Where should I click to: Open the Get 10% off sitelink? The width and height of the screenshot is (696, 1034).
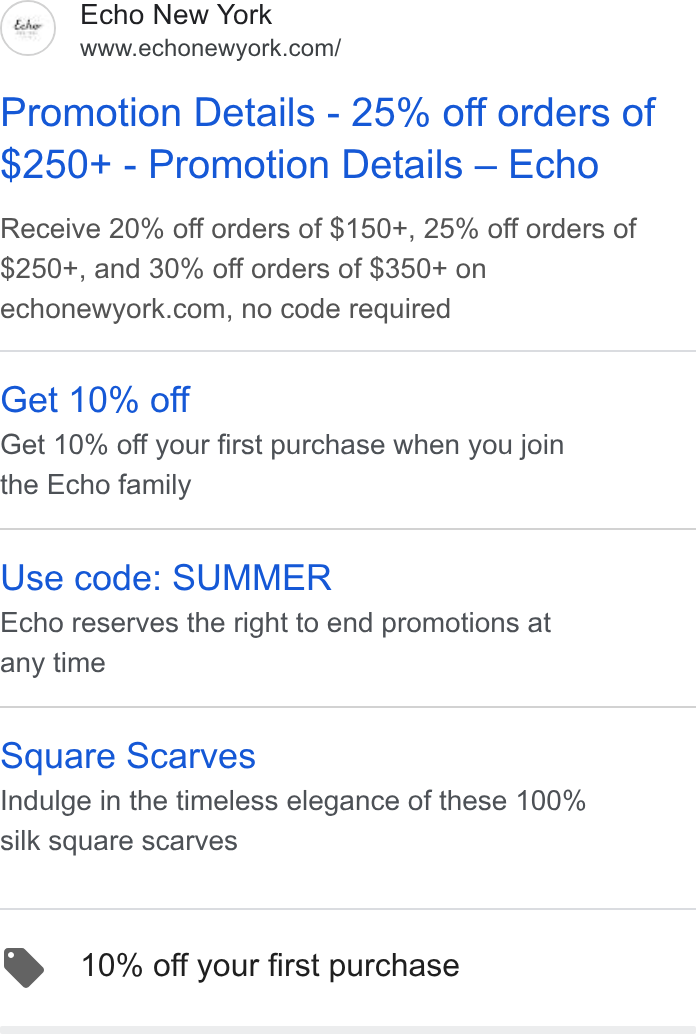(x=95, y=400)
